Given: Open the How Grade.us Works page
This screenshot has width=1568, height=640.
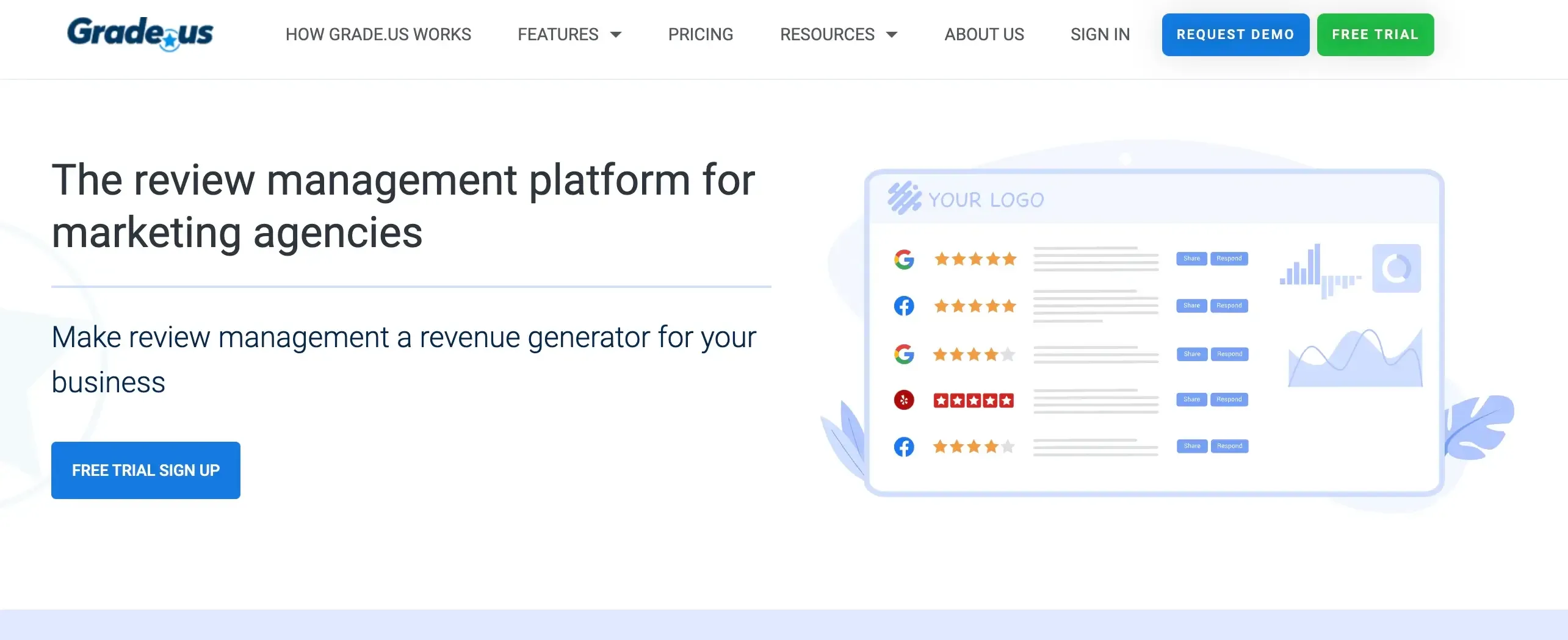Looking at the screenshot, I should click(x=378, y=35).
